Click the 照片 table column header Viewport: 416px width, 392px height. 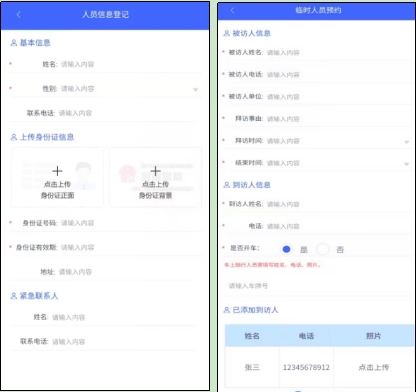pyautogui.click(x=374, y=336)
